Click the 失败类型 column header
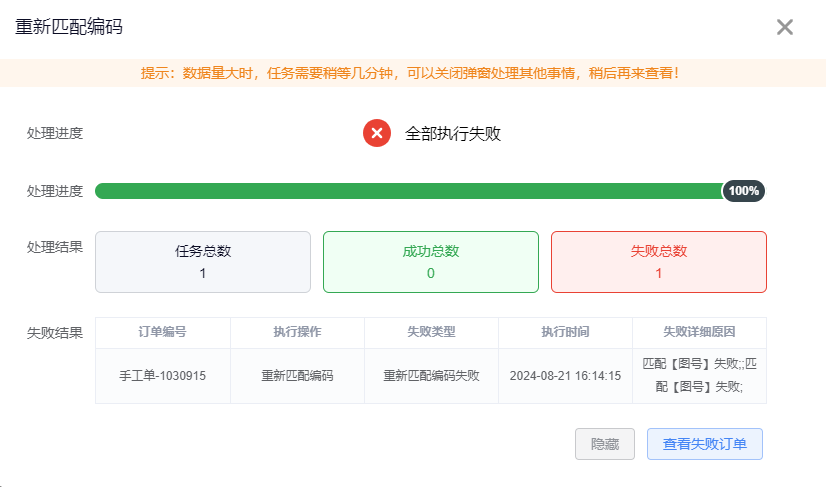Viewport: 826px width, 487px height. point(431,332)
